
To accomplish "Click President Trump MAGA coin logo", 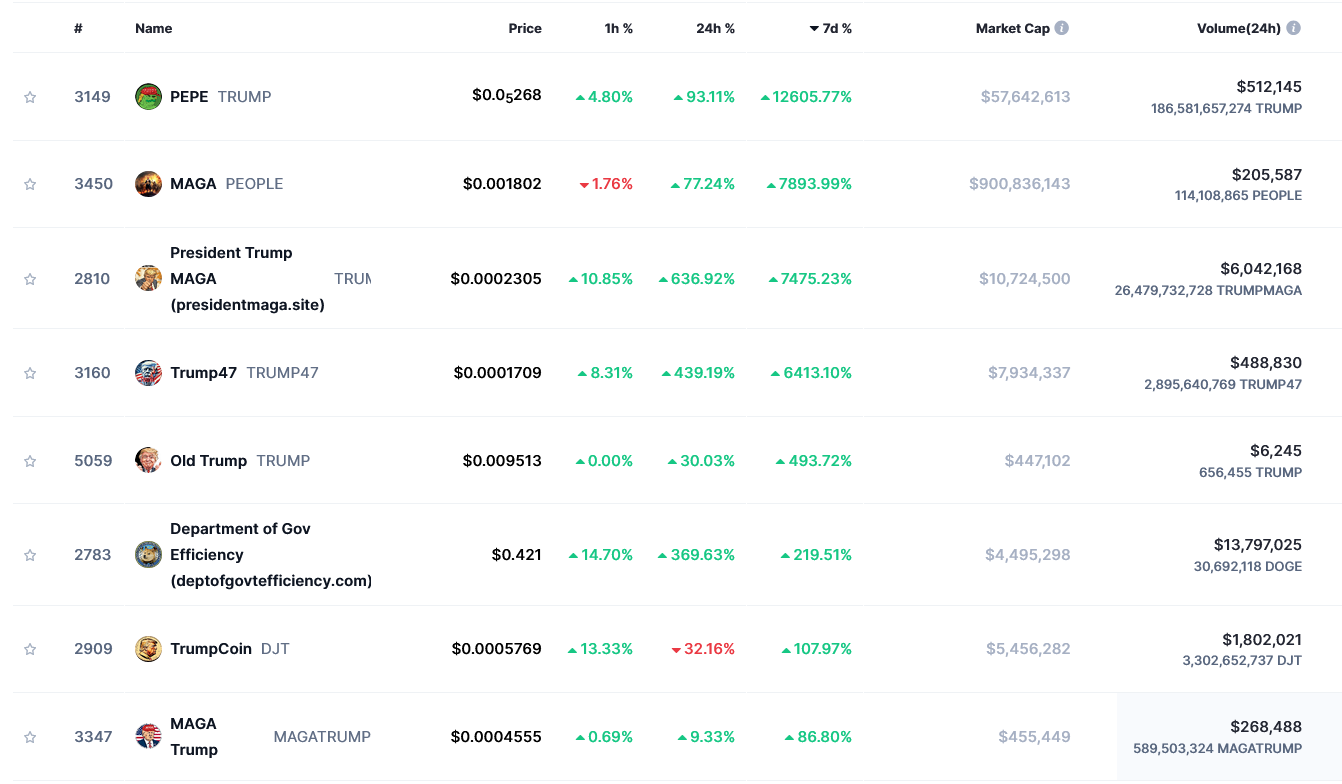I will click(148, 279).
